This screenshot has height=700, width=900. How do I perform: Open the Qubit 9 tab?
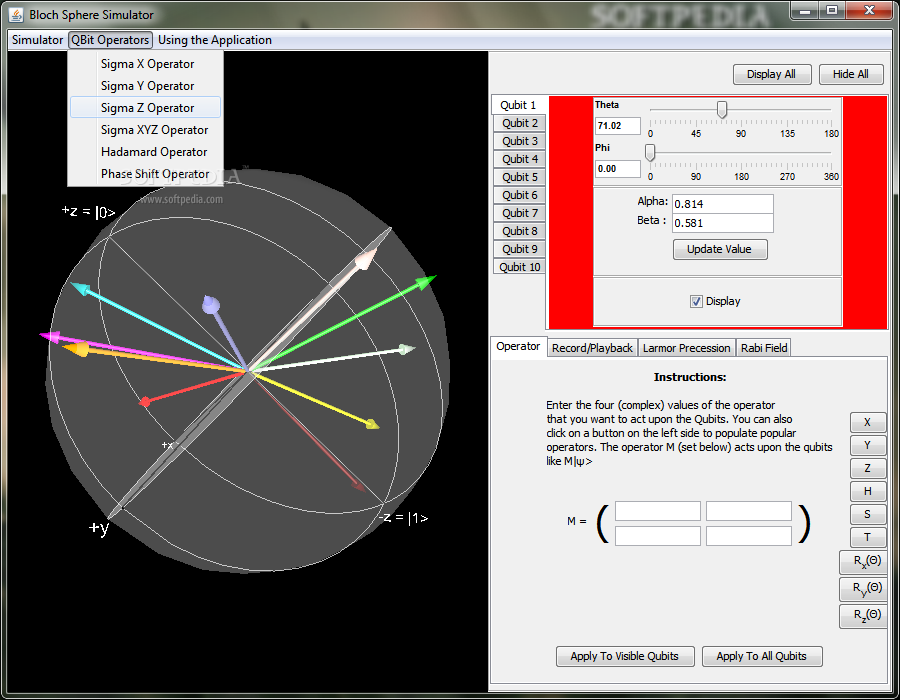519,249
